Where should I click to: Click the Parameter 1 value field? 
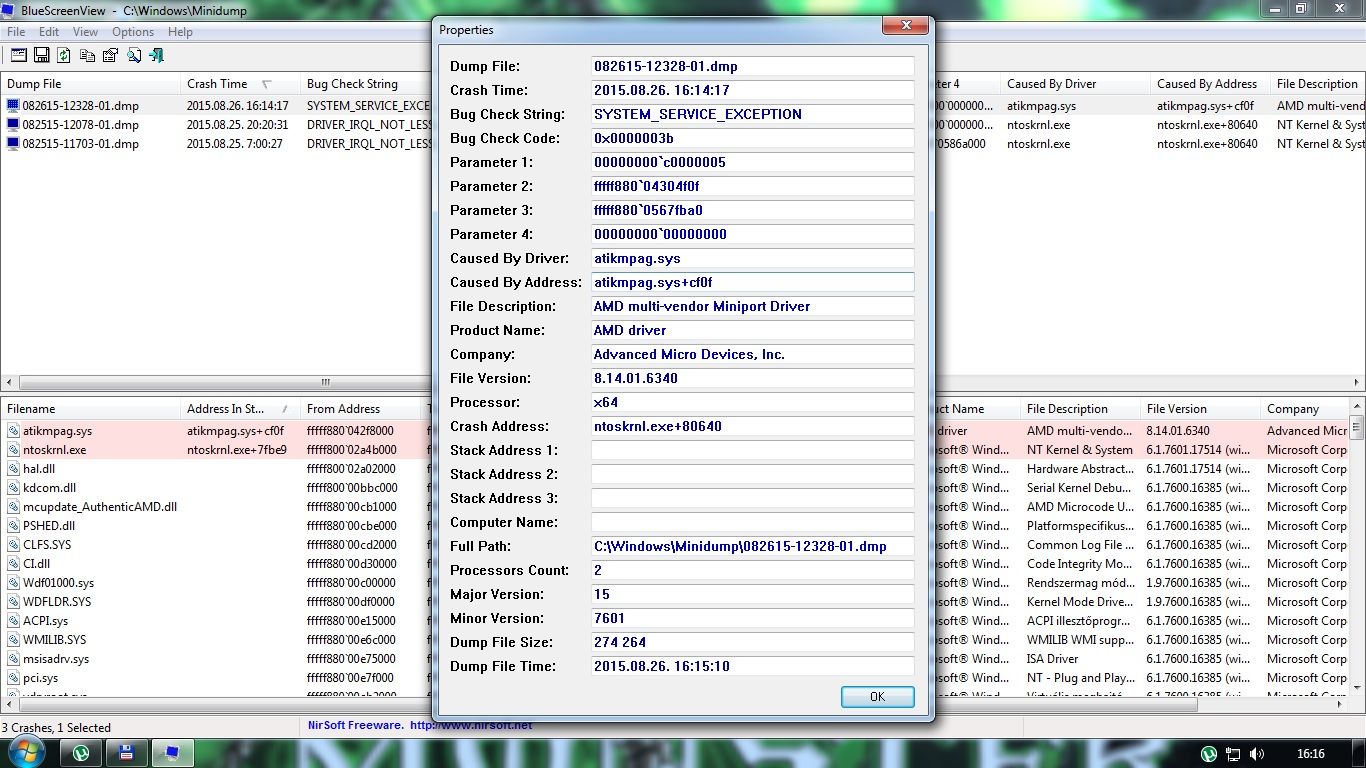tap(753, 162)
